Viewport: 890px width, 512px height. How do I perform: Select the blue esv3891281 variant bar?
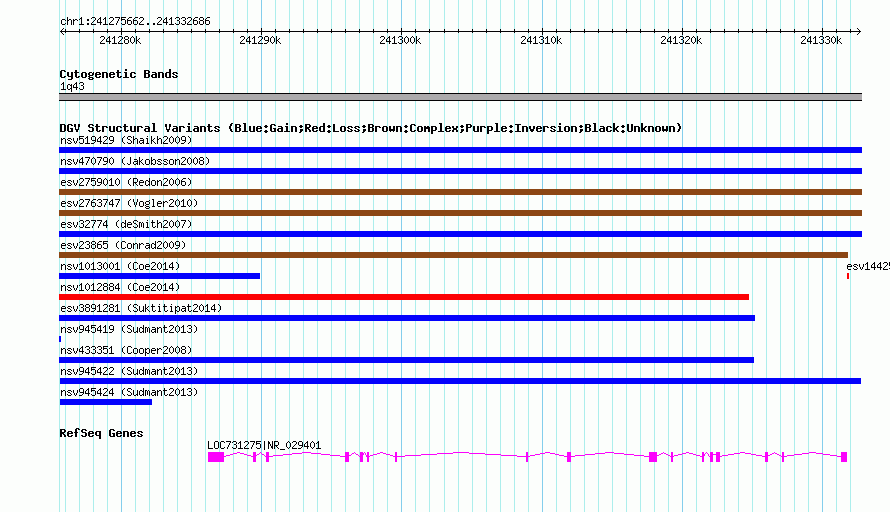[407, 318]
